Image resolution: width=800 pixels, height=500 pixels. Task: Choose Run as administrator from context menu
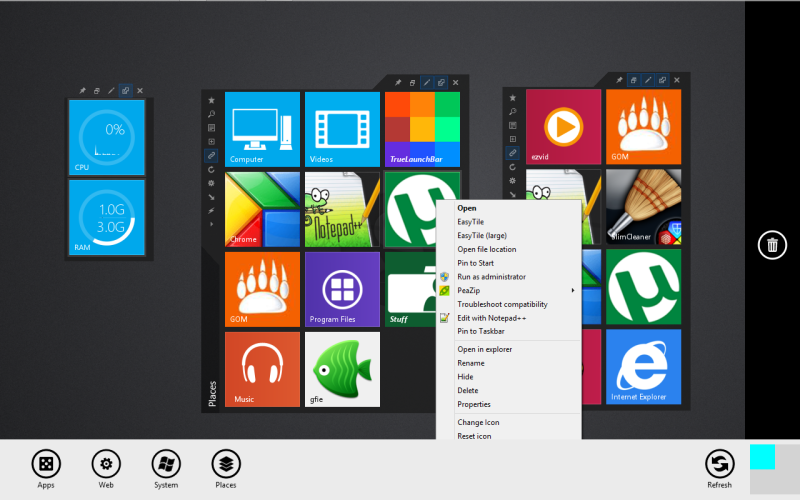tap(491, 277)
